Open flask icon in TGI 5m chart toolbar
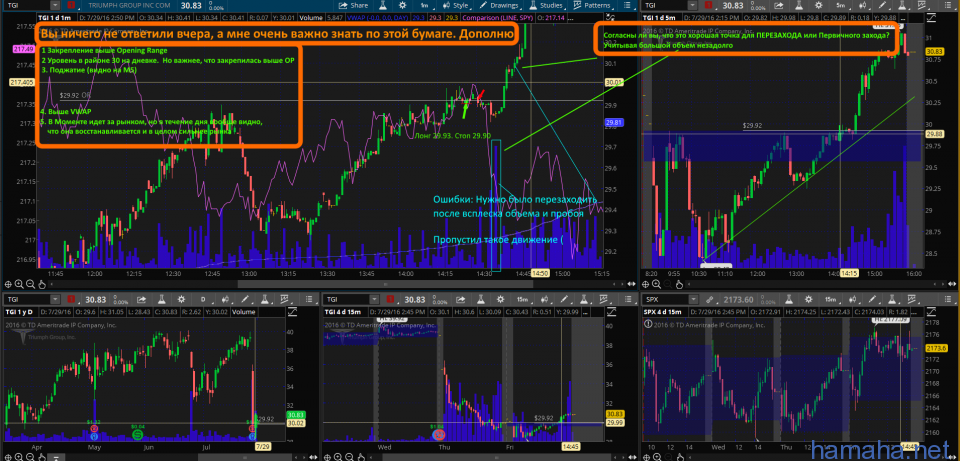 pyautogui.click(x=799, y=6)
